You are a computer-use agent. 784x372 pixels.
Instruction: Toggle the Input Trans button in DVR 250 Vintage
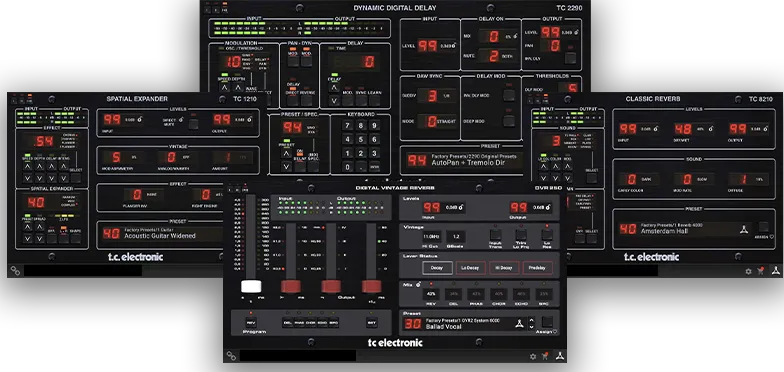pyautogui.click(x=495, y=235)
